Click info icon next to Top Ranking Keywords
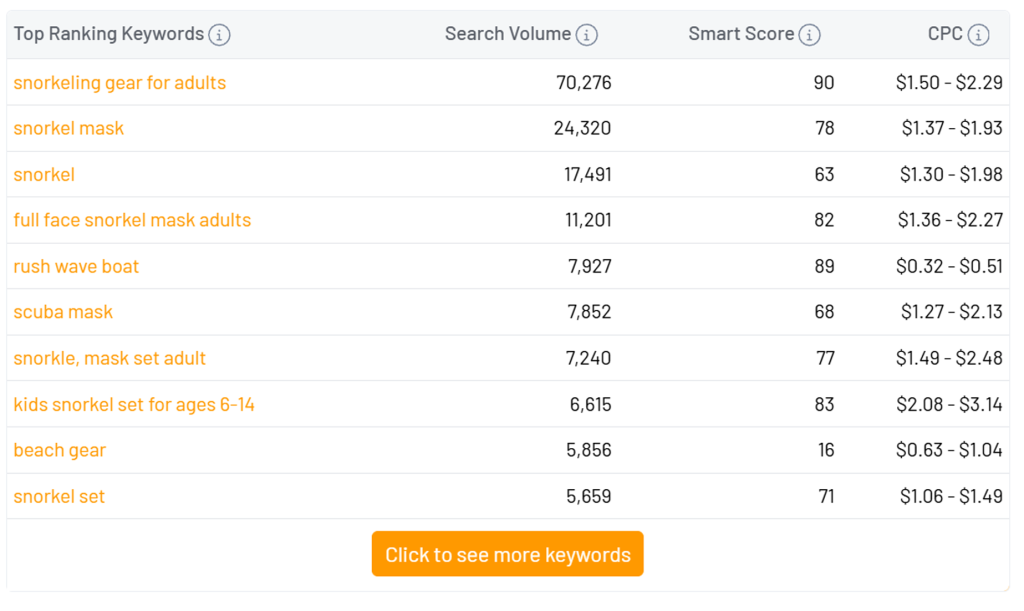This screenshot has height=611, width=1024. point(220,35)
